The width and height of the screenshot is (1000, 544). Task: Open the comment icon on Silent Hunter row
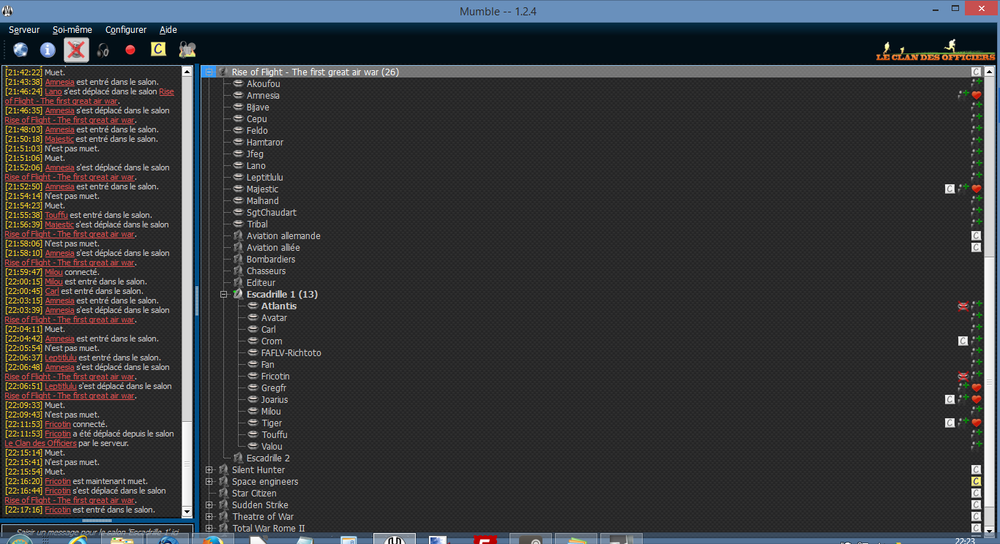pyautogui.click(x=976, y=470)
